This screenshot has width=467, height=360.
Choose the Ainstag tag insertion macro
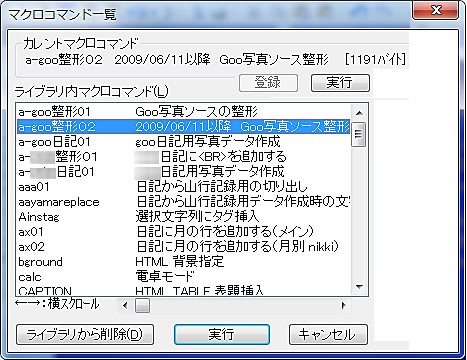click(183, 217)
